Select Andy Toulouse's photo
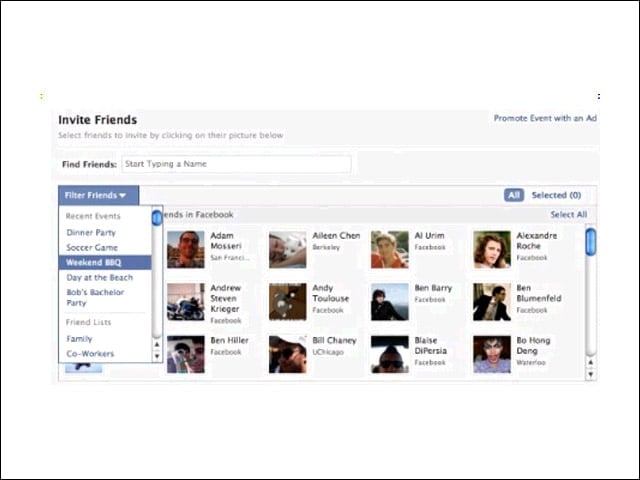Image resolution: width=640 pixels, height=480 pixels. (x=288, y=302)
